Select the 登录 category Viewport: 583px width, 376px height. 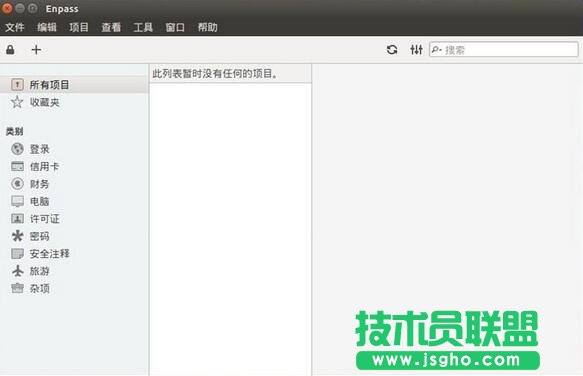[x=40, y=149]
